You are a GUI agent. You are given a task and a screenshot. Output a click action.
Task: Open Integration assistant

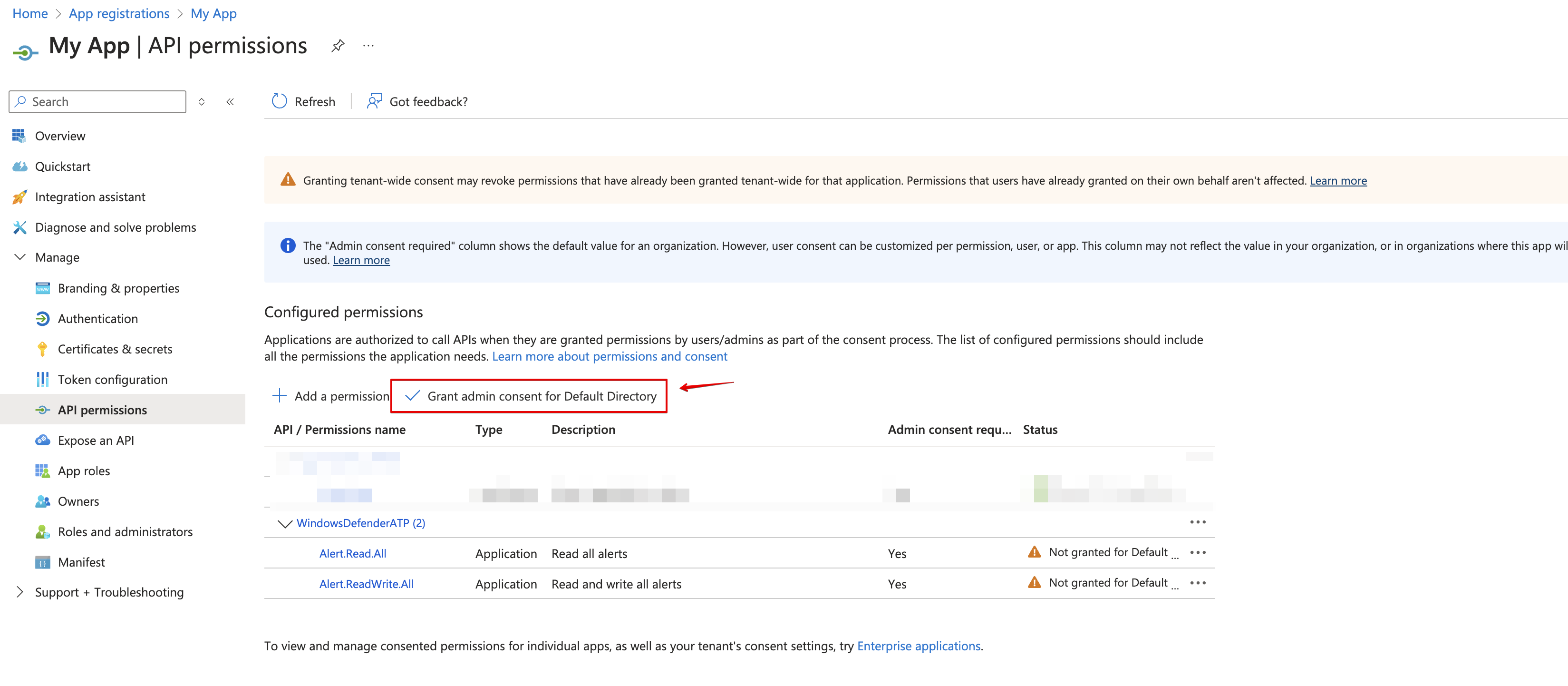pos(90,196)
